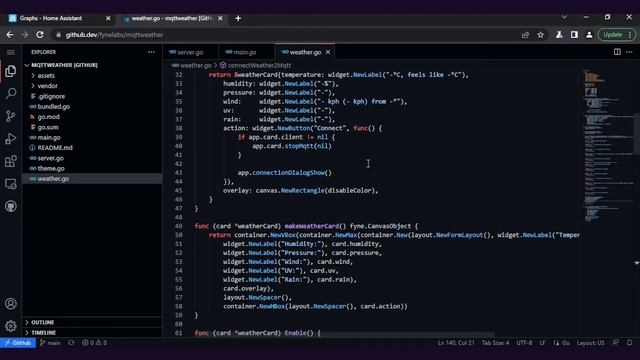Expand the TIMELINE section

pos(92,333)
